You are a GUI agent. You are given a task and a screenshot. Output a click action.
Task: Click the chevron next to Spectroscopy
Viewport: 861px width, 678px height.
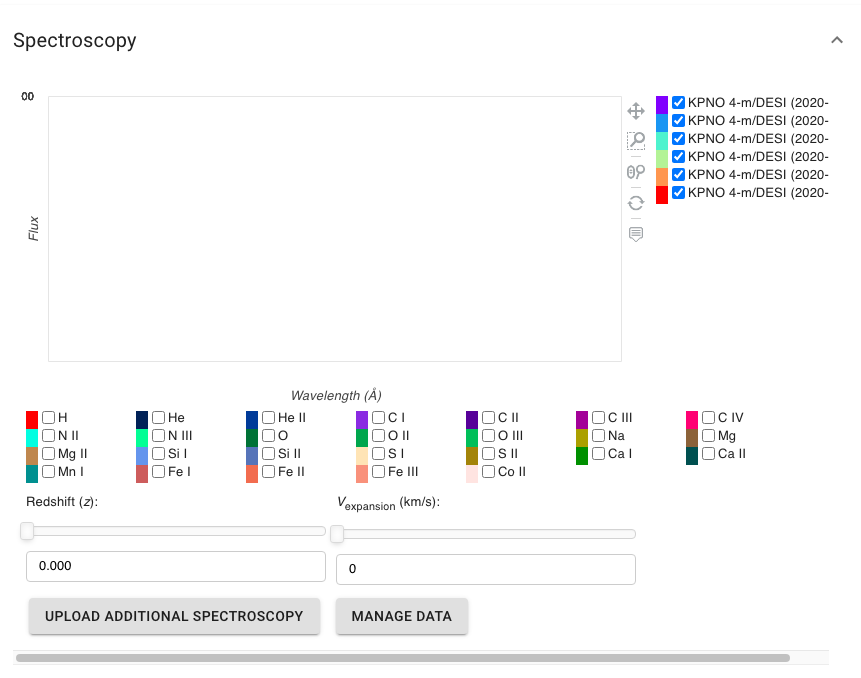(x=837, y=41)
